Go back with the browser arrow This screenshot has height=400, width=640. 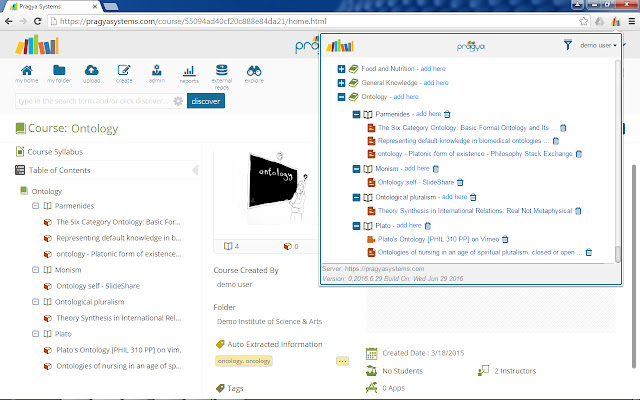pos(9,21)
